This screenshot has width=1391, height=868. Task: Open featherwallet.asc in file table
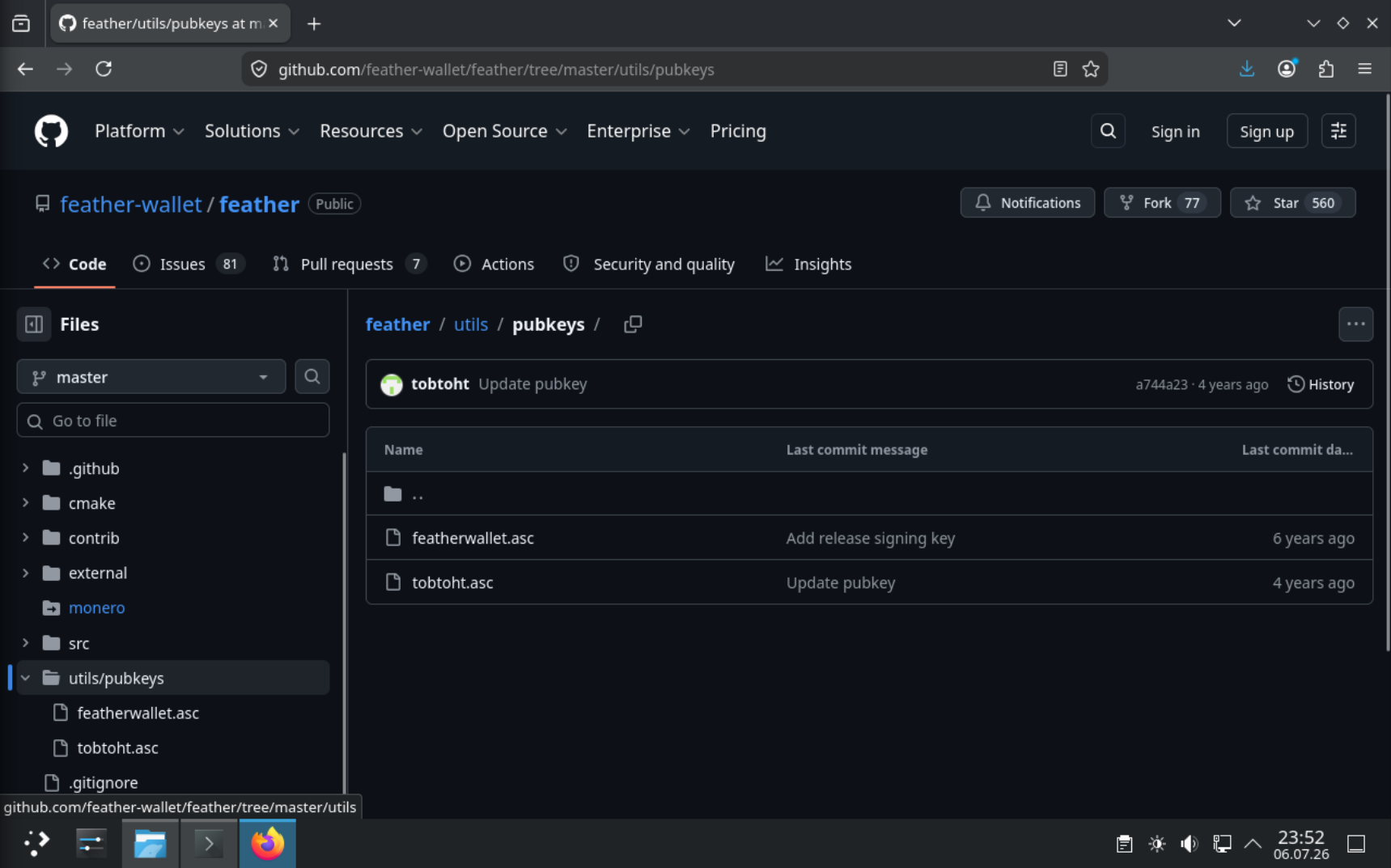(x=473, y=538)
